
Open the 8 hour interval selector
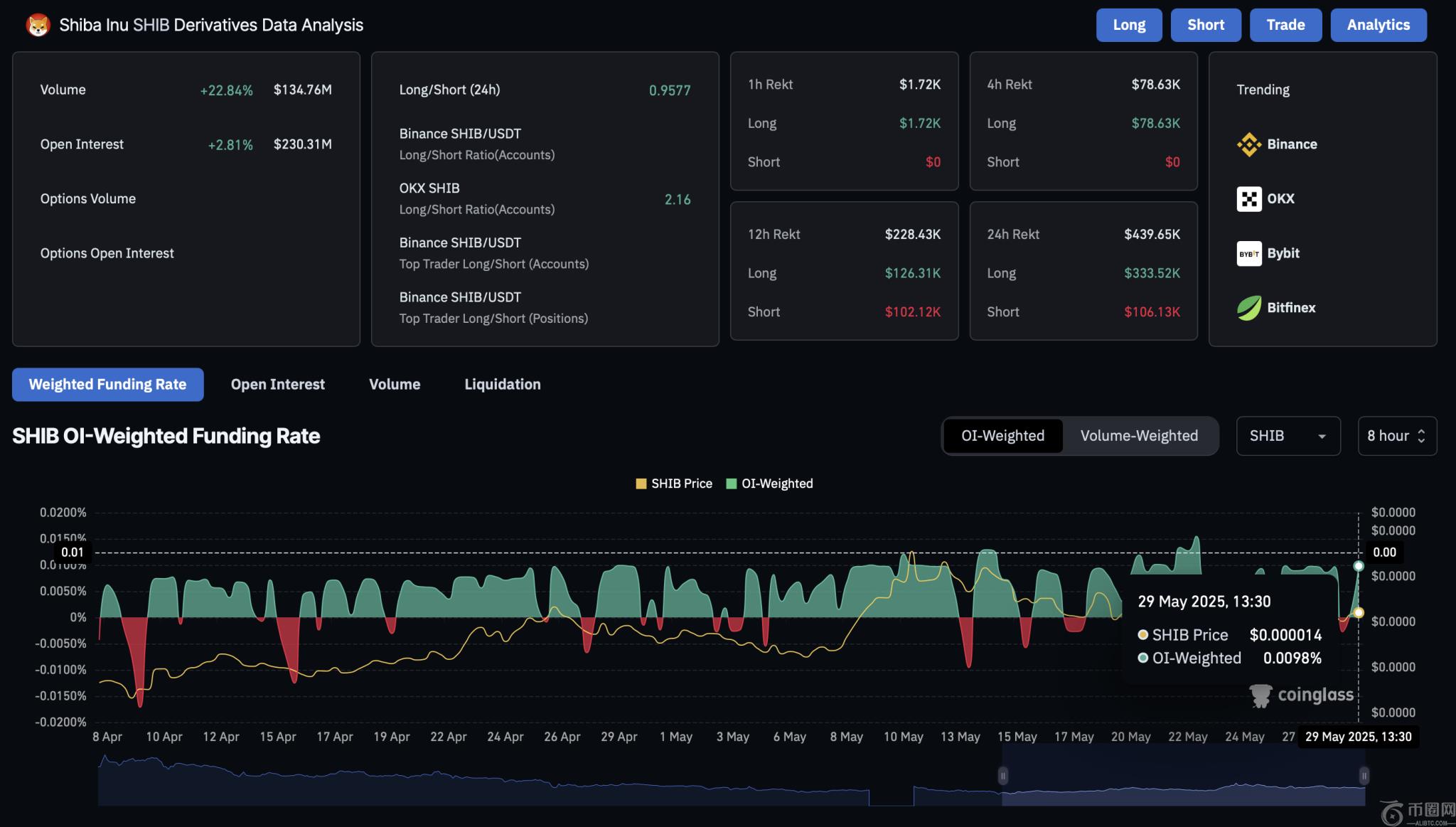click(x=1396, y=436)
